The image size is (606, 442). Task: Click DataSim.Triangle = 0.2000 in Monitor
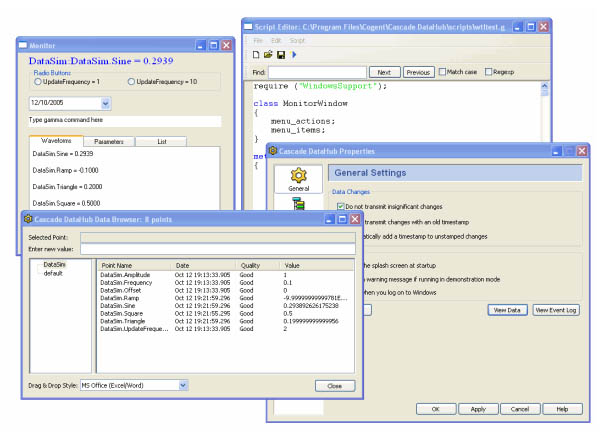(67, 187)
